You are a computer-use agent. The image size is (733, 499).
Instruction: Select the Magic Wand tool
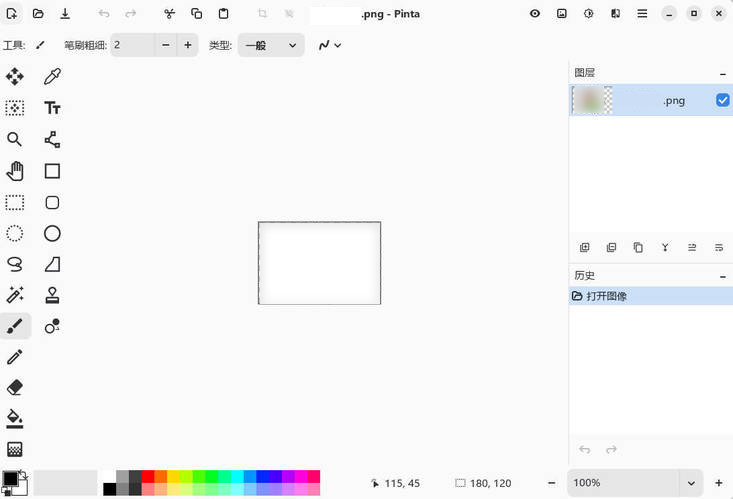tap(15, 295)
